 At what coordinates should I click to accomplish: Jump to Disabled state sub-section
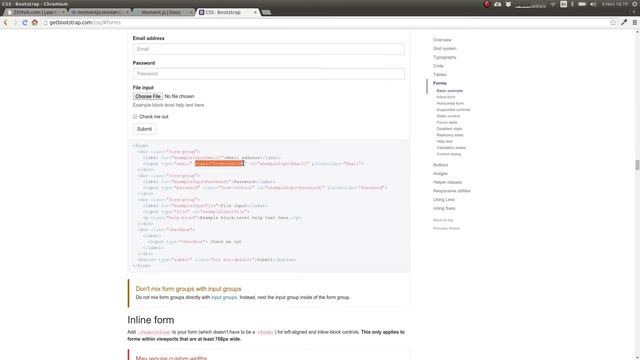click(x=449, y=129)
